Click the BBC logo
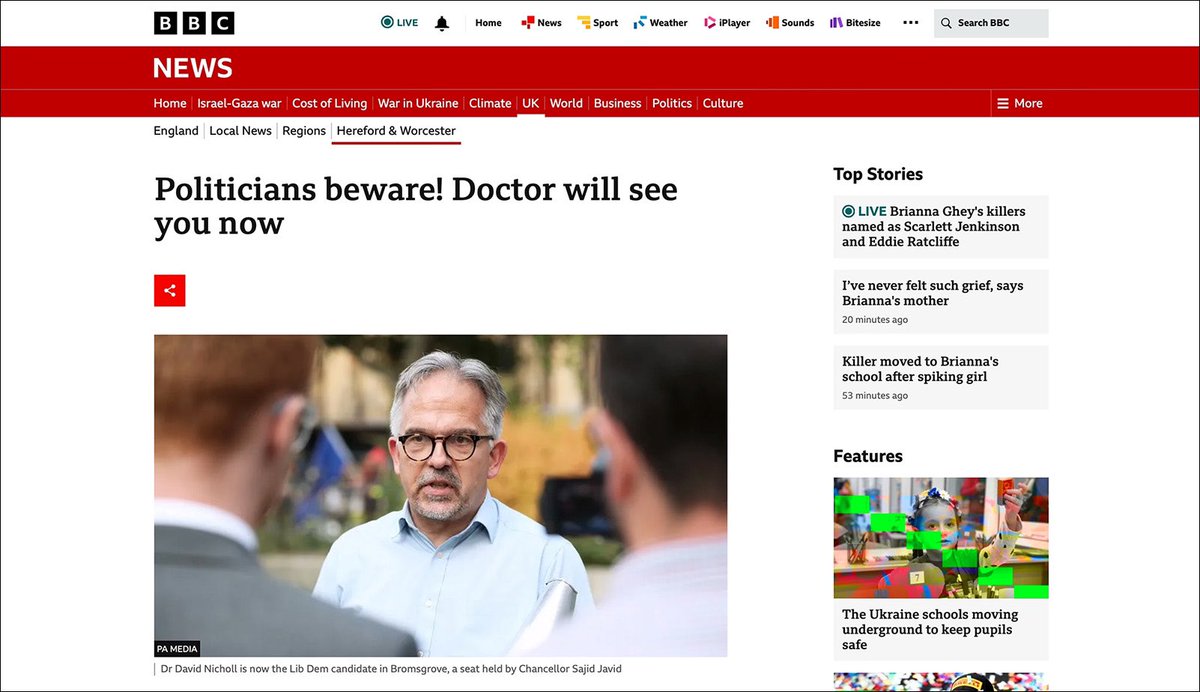This screenshot has height=692, width=1200. [194, 23]
